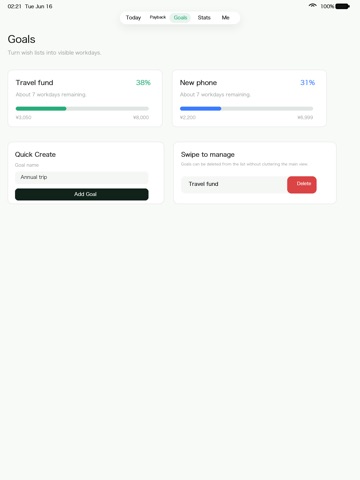Open the Me tab
This screenshot has height=480, width=360.
click(226, 18)
